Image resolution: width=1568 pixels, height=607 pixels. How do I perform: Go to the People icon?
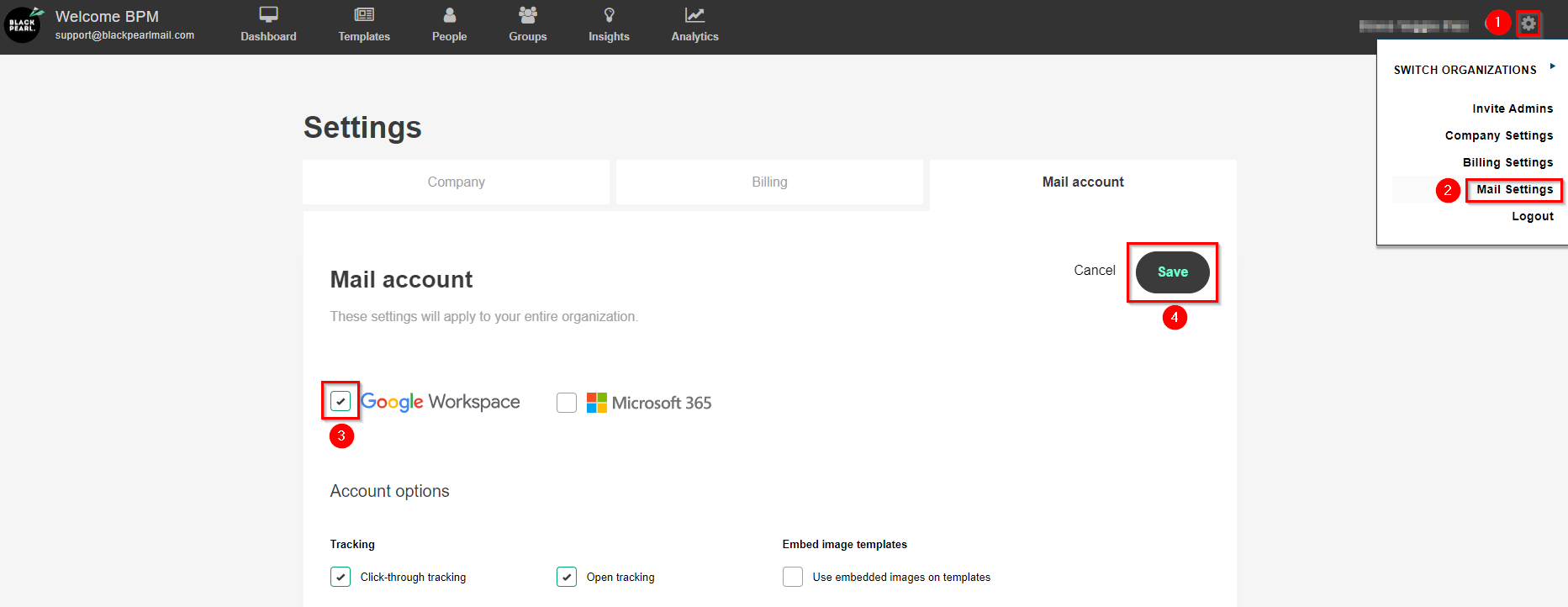(449, 15)
